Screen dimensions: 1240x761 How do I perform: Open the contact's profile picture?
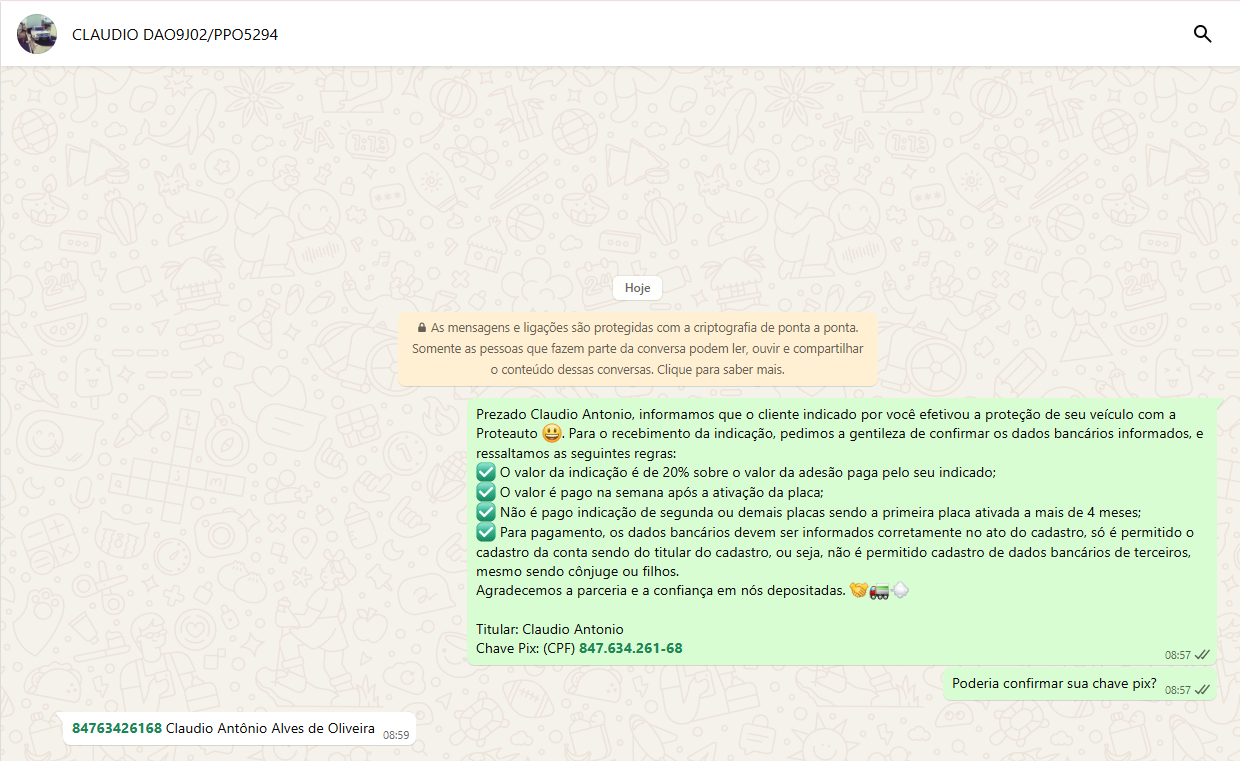[x=37, y=34]
